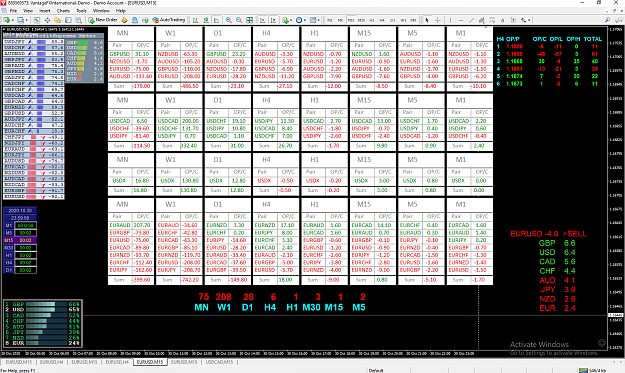Open the Insert menu

[x=45, y=11]
